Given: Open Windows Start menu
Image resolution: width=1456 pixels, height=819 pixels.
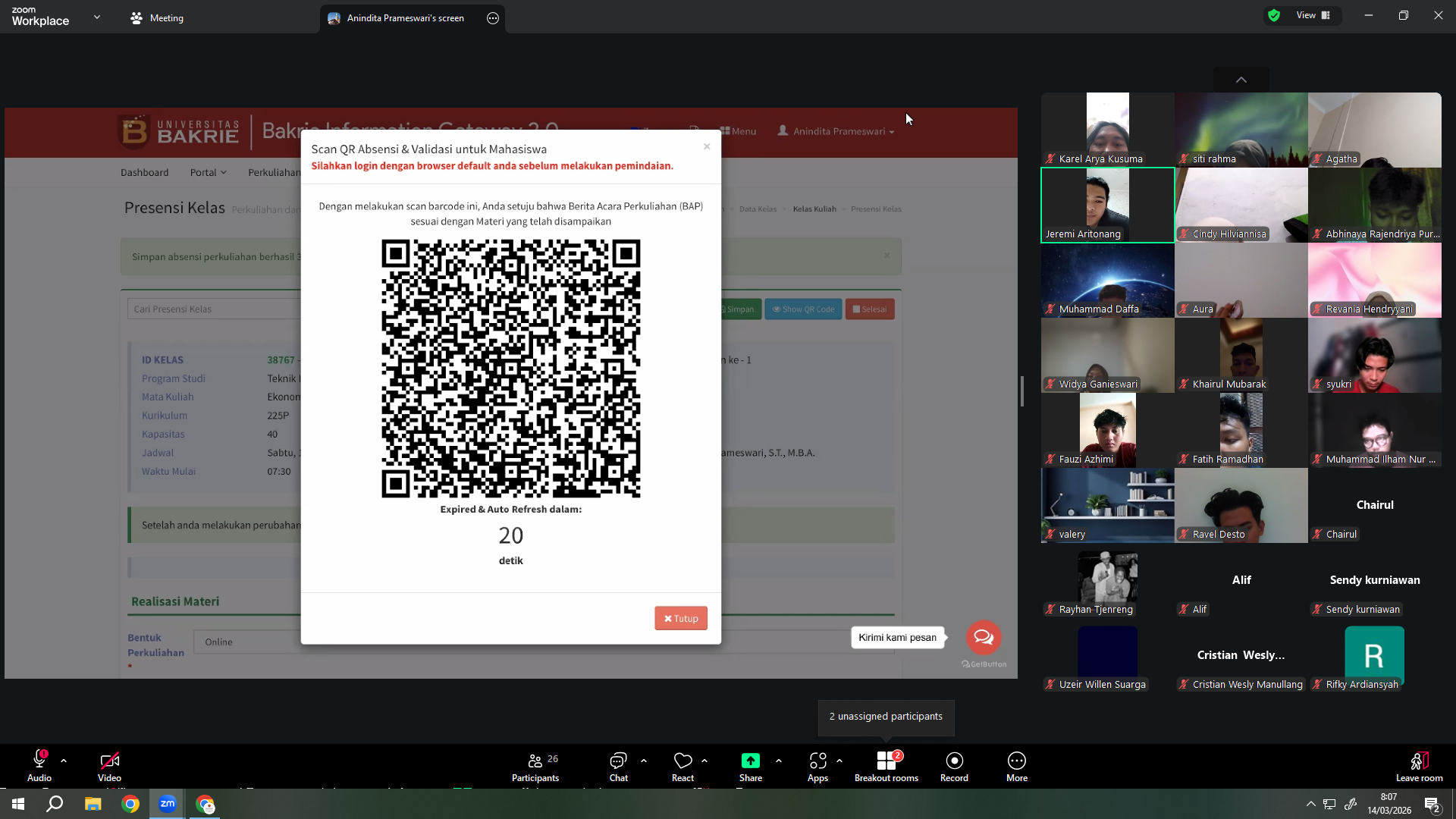Looking at the screenshot, I should tap(18, 804).
